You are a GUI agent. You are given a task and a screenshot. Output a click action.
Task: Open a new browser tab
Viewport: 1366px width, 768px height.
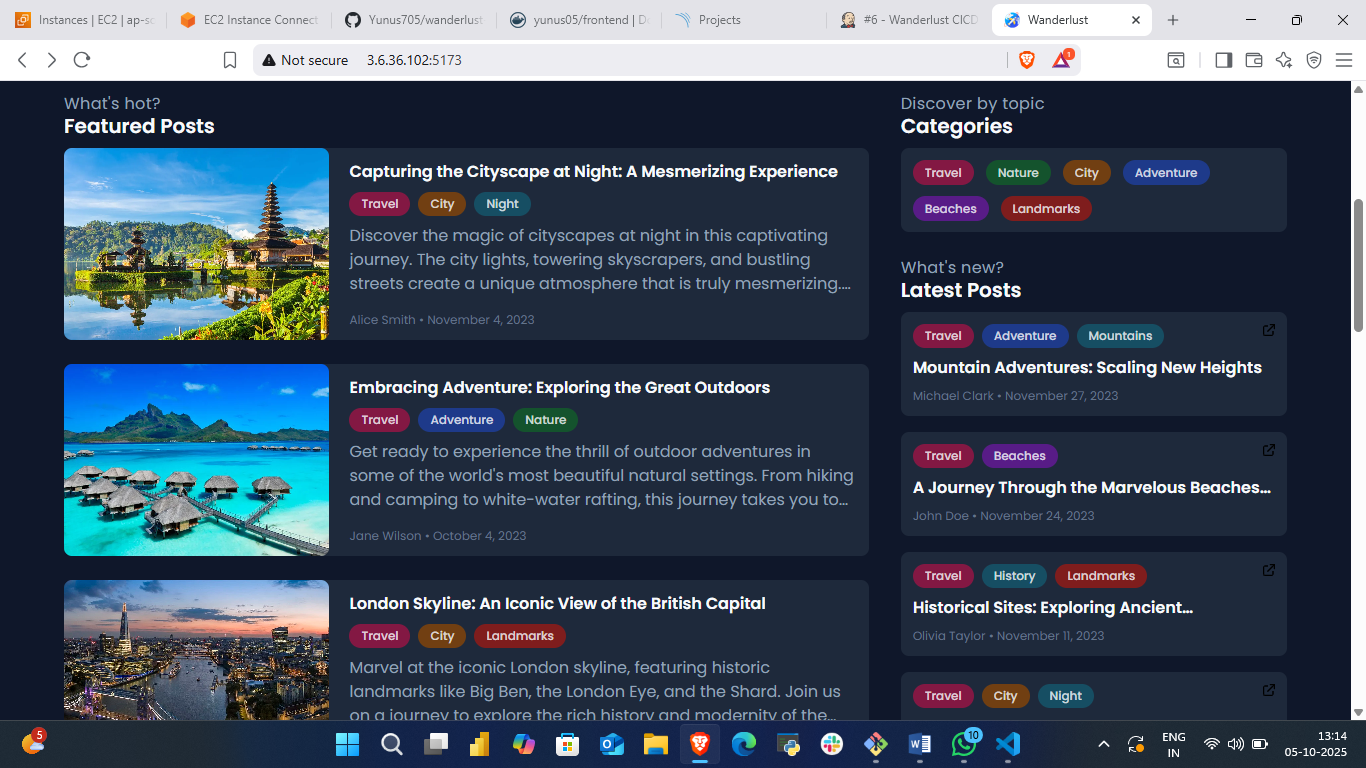tap(1173, 20)
